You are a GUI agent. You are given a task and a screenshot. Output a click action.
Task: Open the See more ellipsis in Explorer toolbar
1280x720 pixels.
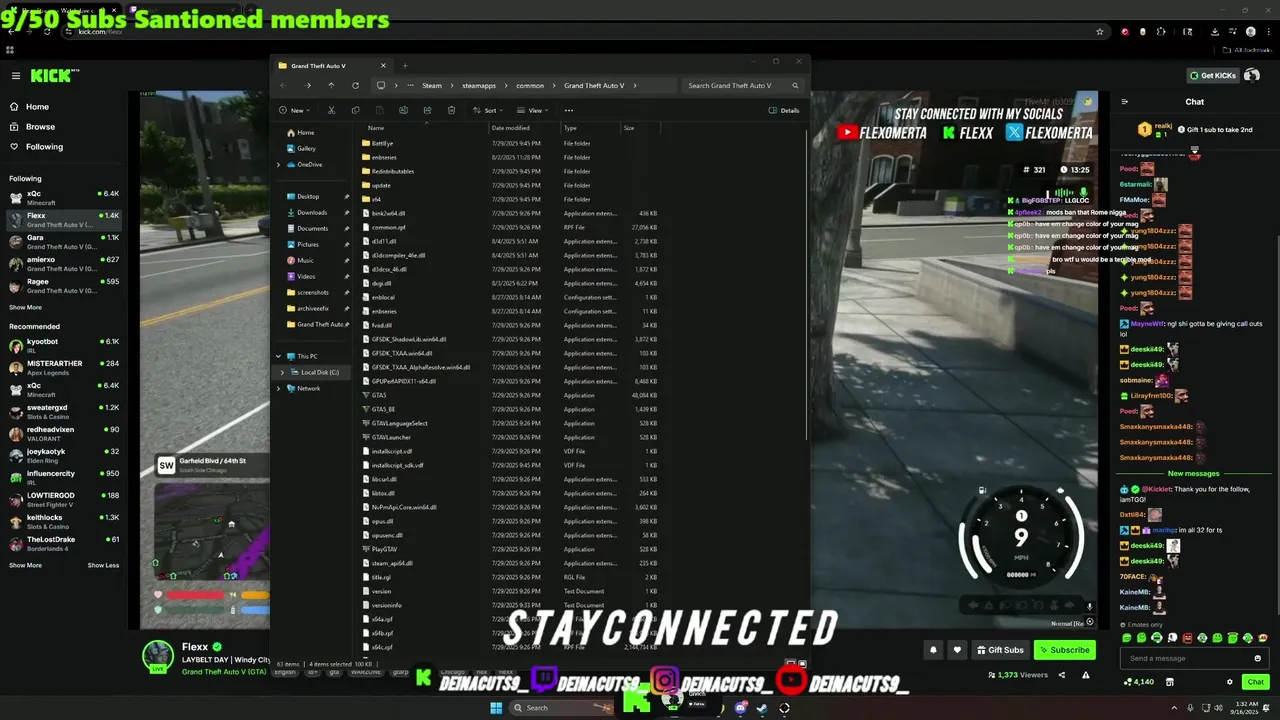tap(569, 110)
